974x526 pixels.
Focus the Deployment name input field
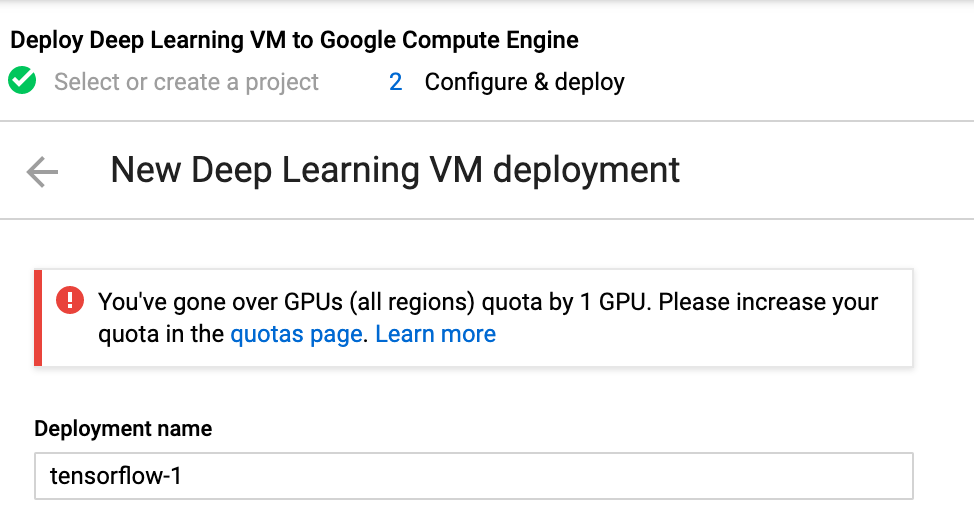pos(474,476)
